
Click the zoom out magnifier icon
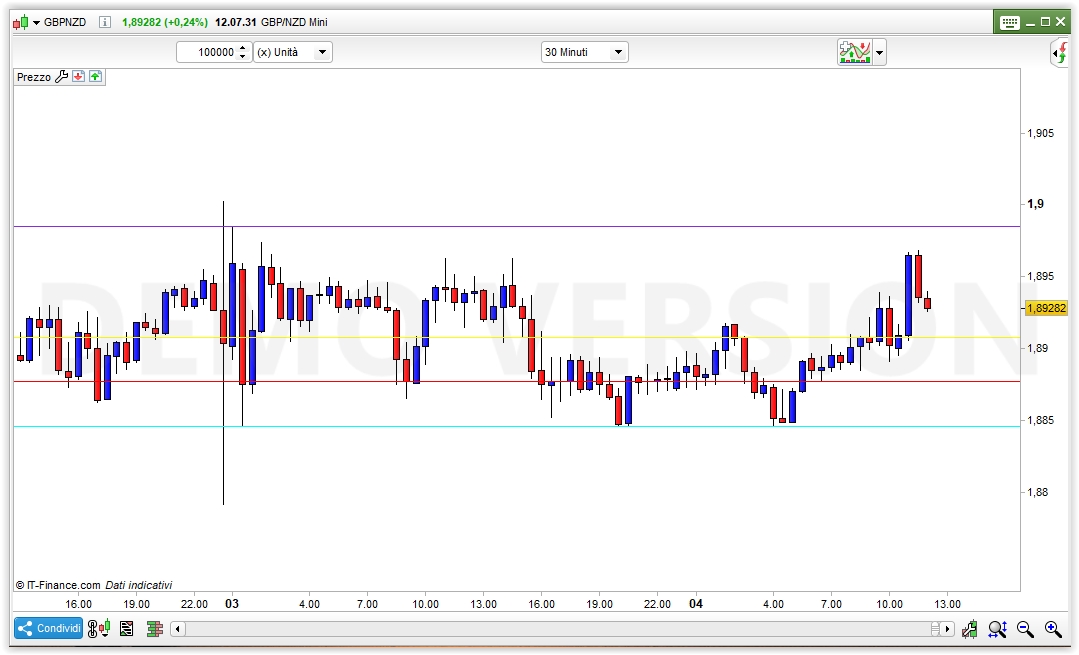click(x=1025, y=629)
